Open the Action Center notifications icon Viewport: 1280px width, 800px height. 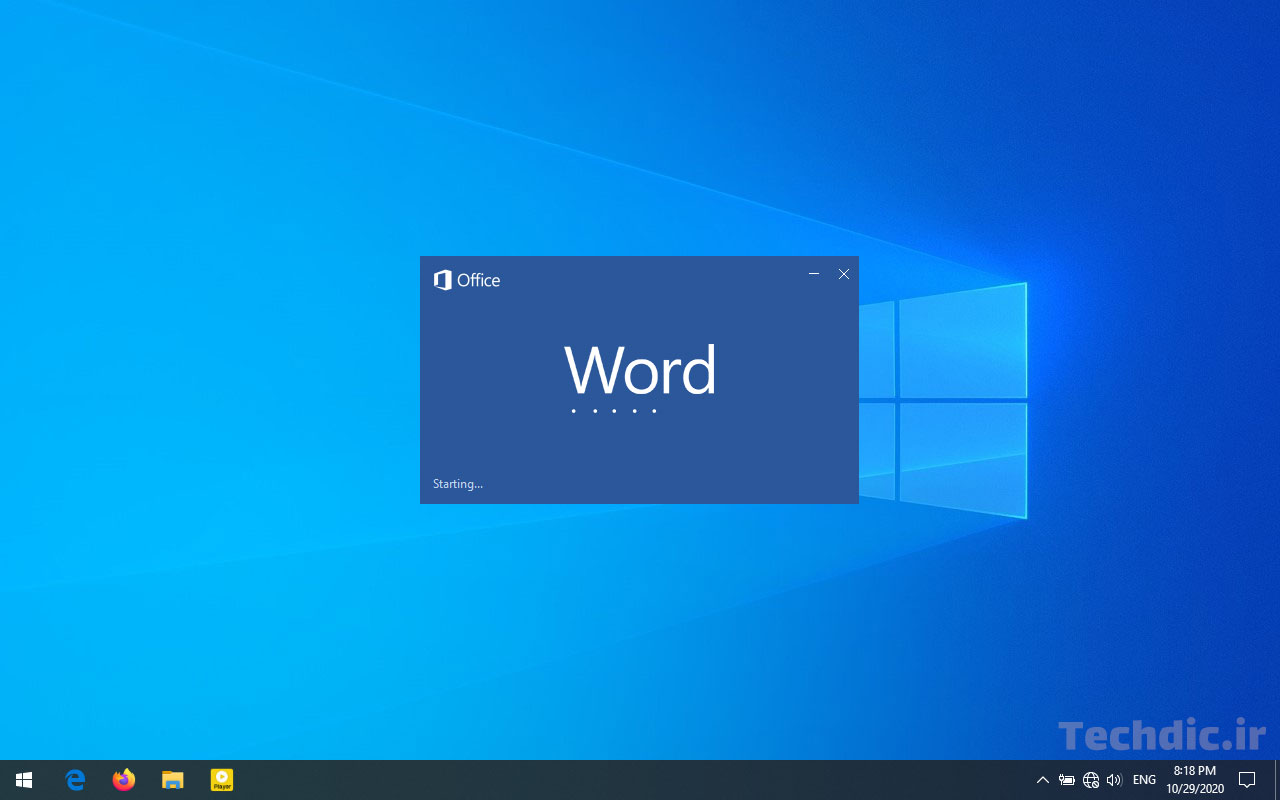[1247, 780]
